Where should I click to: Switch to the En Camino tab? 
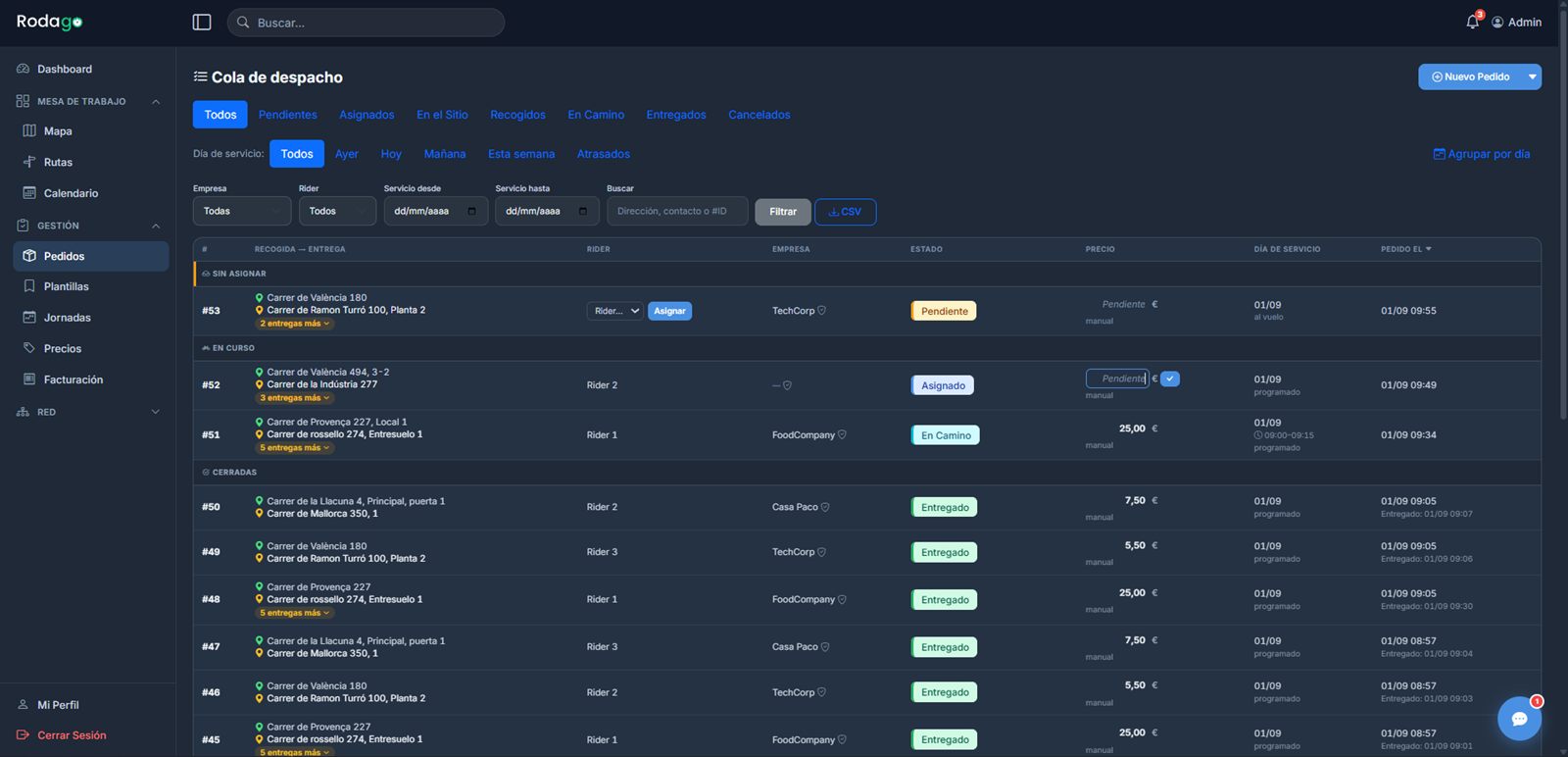coord(596,115)
